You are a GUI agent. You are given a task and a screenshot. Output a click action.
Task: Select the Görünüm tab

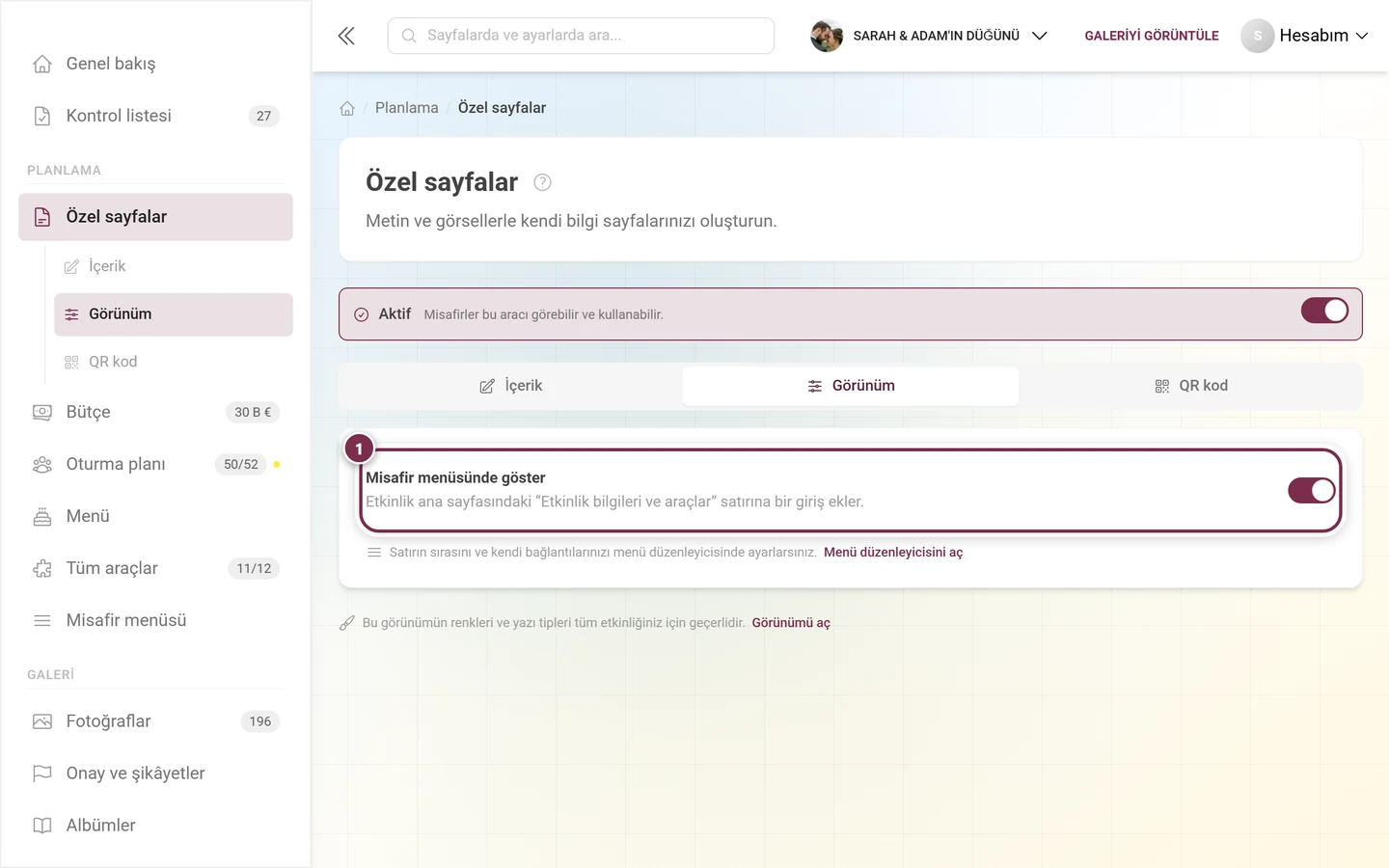851,386
